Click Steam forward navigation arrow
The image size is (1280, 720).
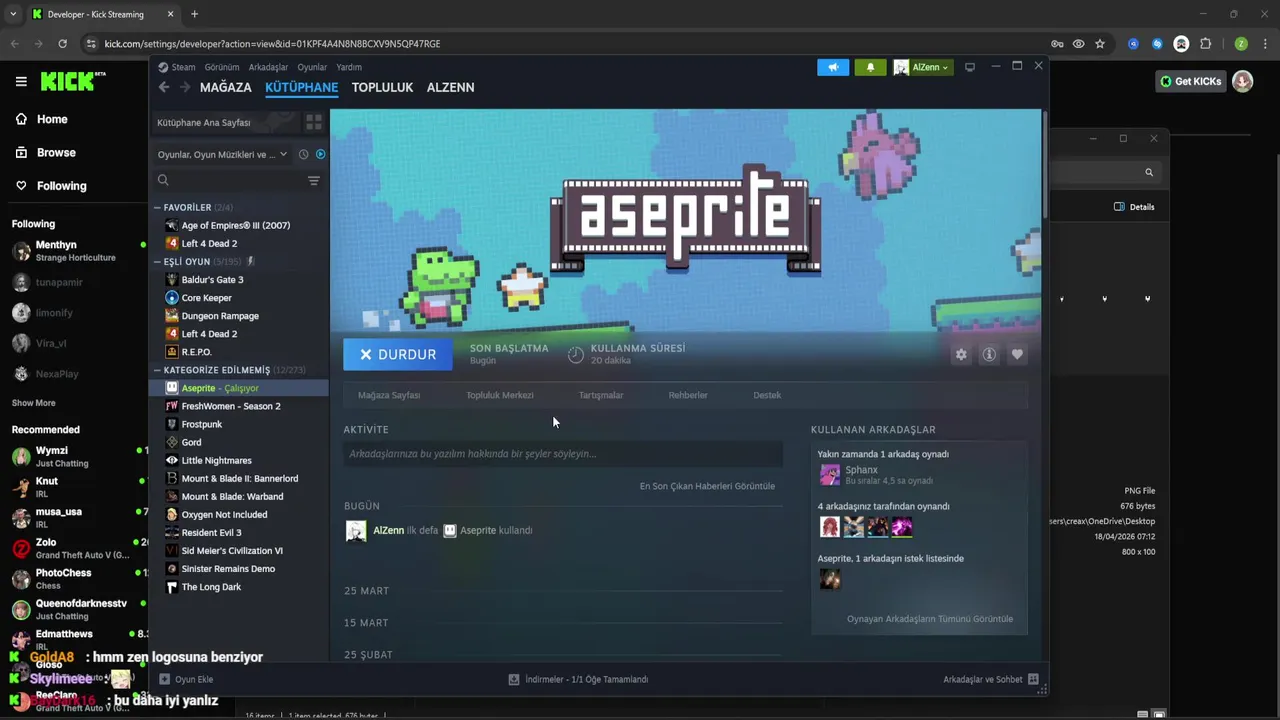pos(185,87)
